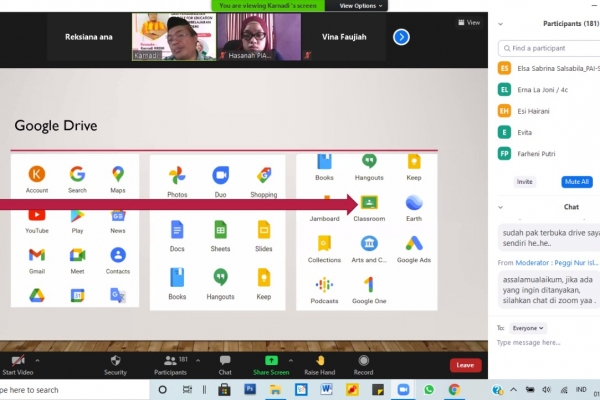This screenshot has width=600, height=400.
Task: Click the Collections icon
Action: 324,243
